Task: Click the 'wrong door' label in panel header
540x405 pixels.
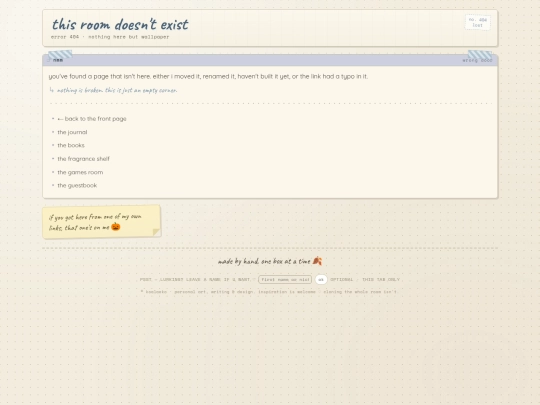Action: coord(477,60)
